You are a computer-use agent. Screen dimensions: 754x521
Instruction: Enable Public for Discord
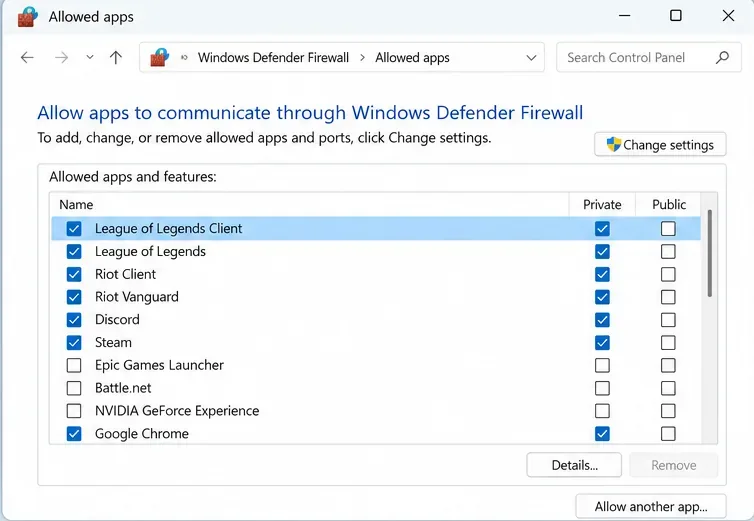pyautogui.click(x=668, y=320)
